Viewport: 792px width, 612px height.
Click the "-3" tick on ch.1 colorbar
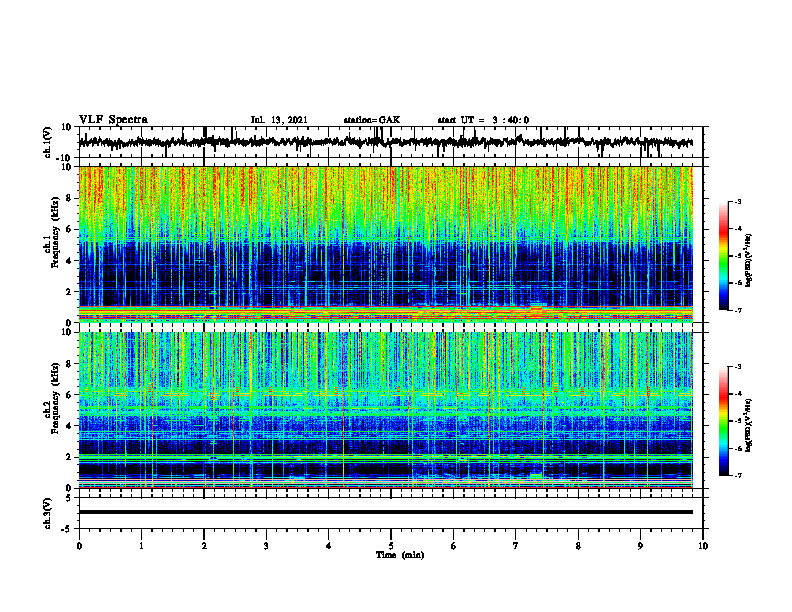738,201
